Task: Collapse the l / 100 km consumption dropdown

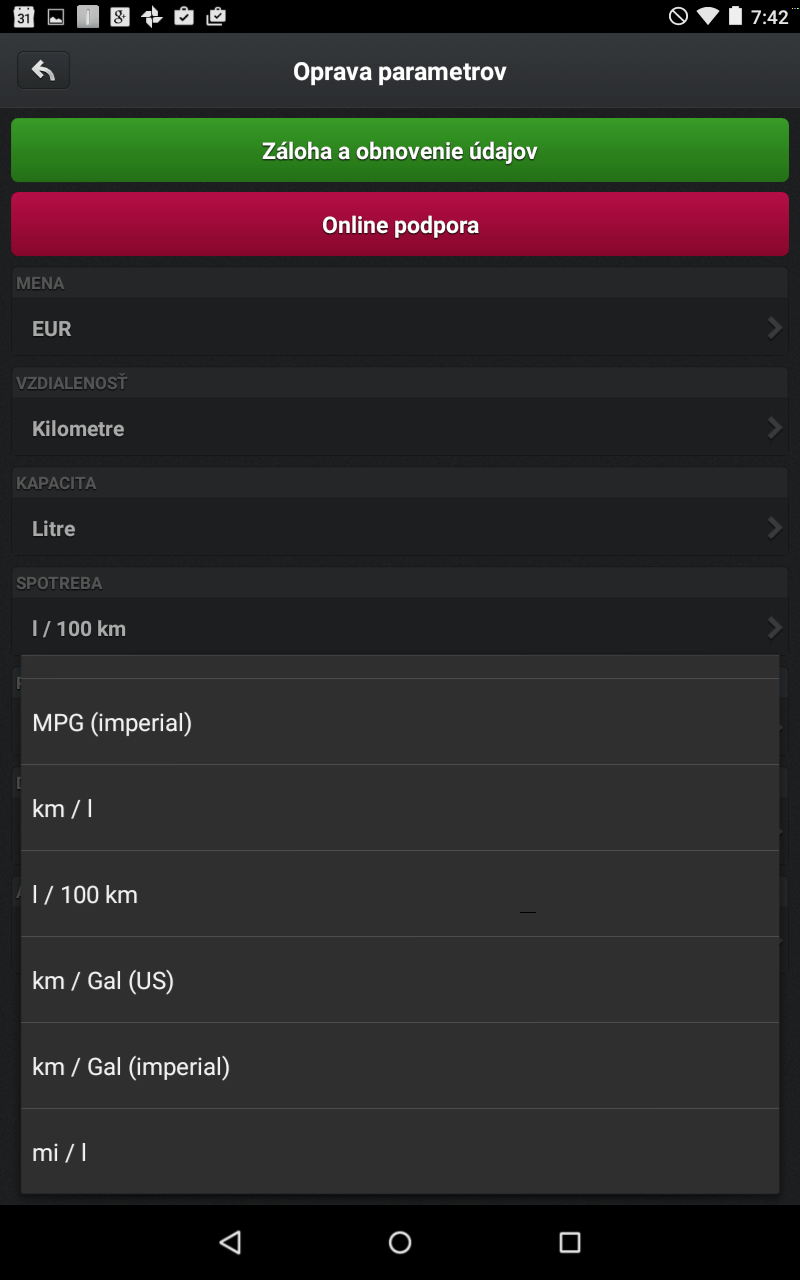Action: [x=400, y=628]
